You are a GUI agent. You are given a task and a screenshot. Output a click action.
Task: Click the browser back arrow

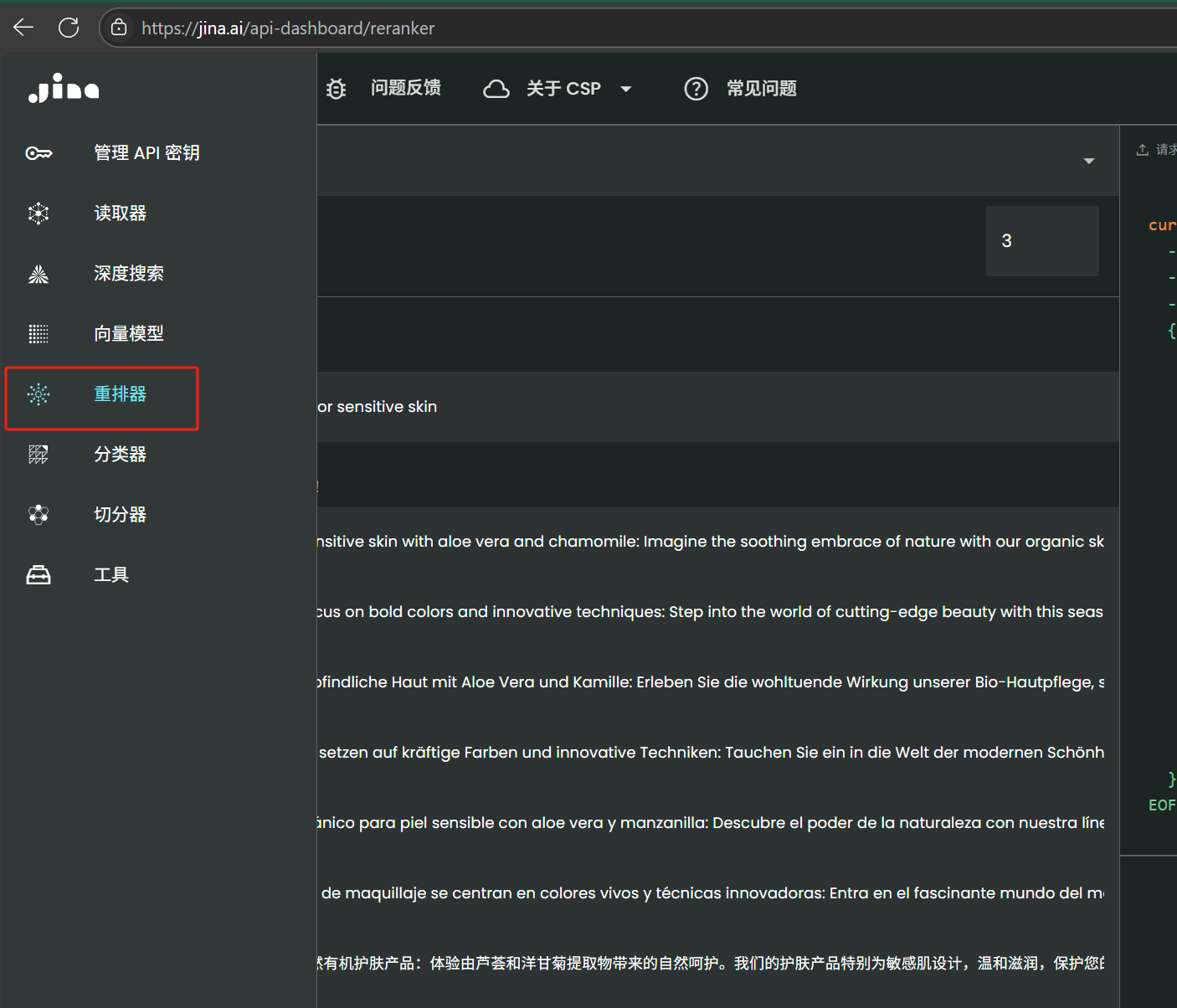pyautogui.click(x=23, y=28)
